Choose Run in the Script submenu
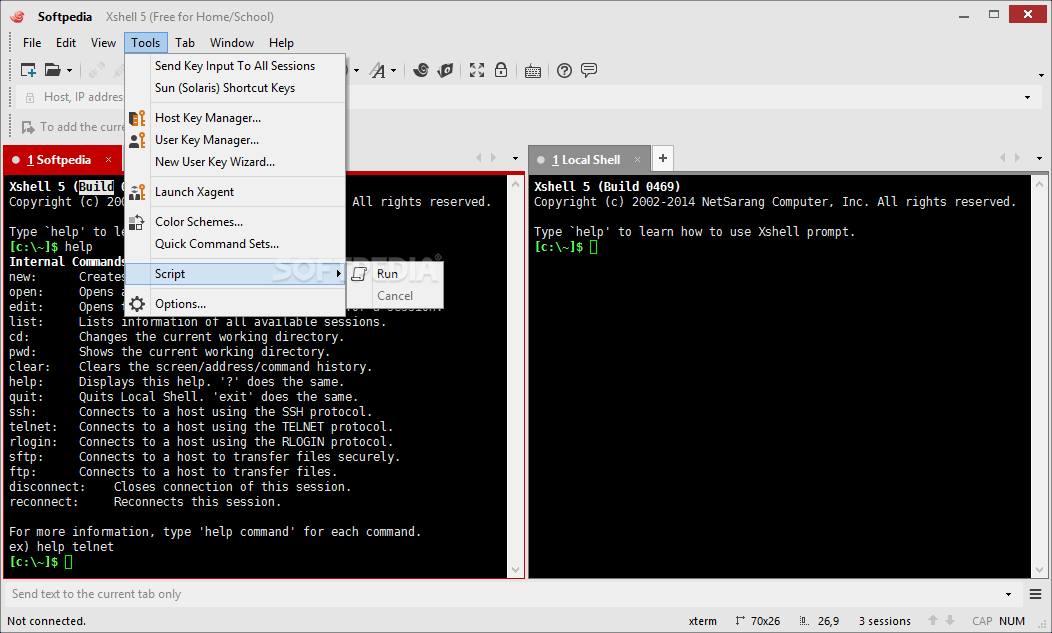The width and height of the screenshot is (1052, 633). point(394,274)
